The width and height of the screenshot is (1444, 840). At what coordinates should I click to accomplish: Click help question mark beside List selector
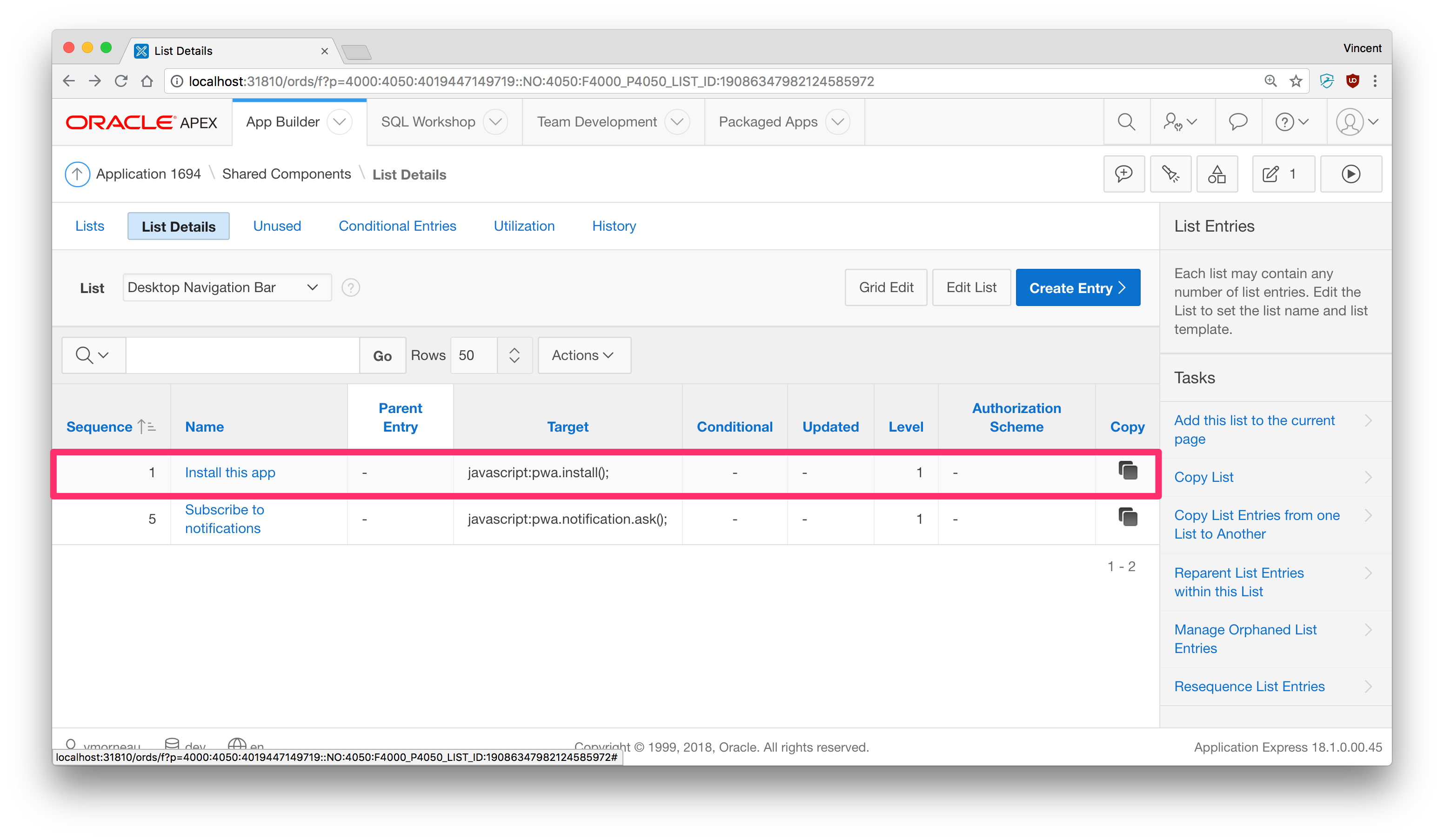(351, 287)
